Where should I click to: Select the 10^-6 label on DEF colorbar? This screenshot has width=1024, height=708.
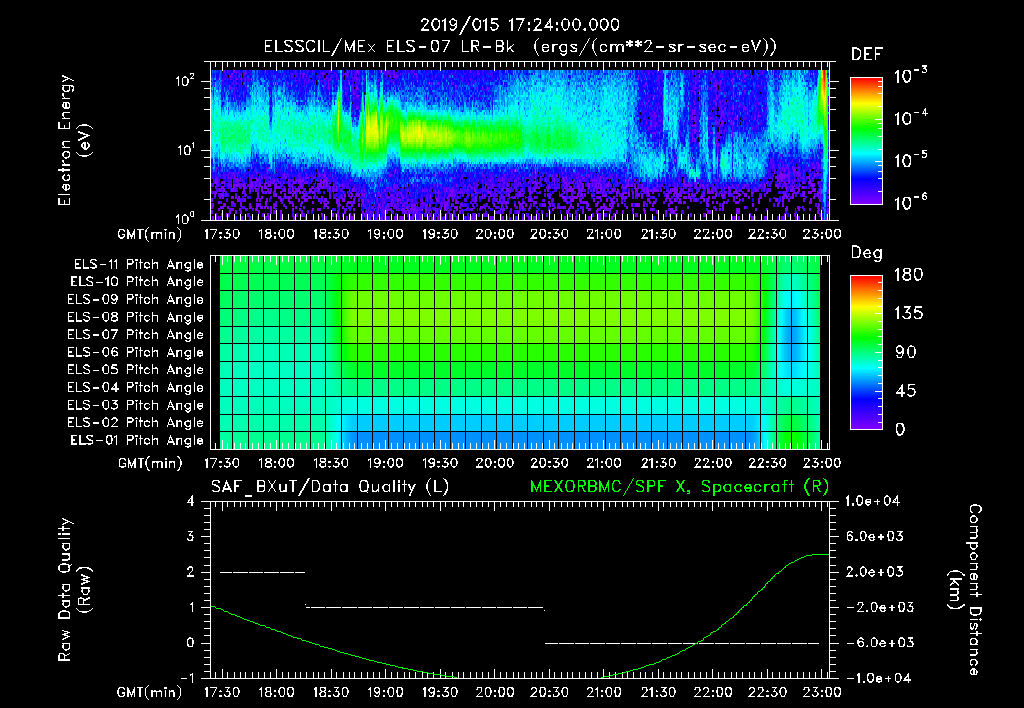pyautogui.click(x=910, y=201)
